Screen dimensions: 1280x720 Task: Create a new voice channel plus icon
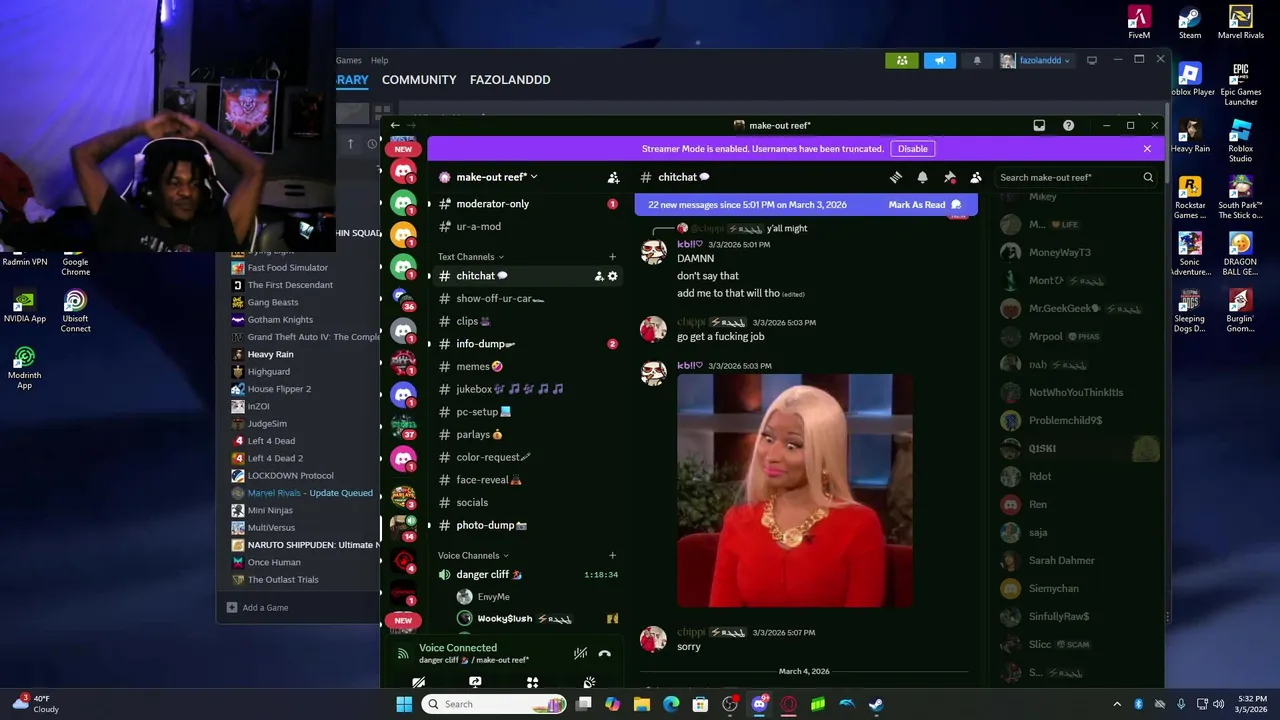click(x=613, y=555)
